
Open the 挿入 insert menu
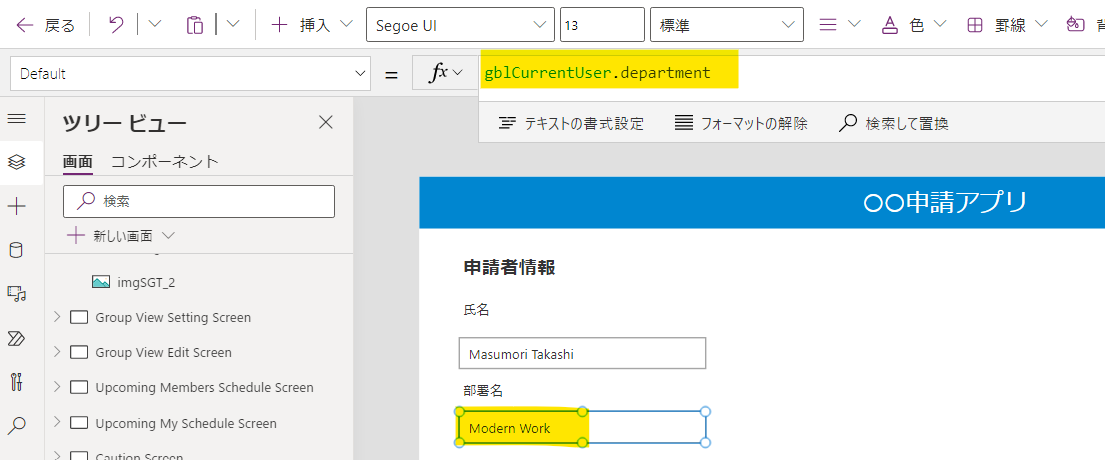(311, 25)
